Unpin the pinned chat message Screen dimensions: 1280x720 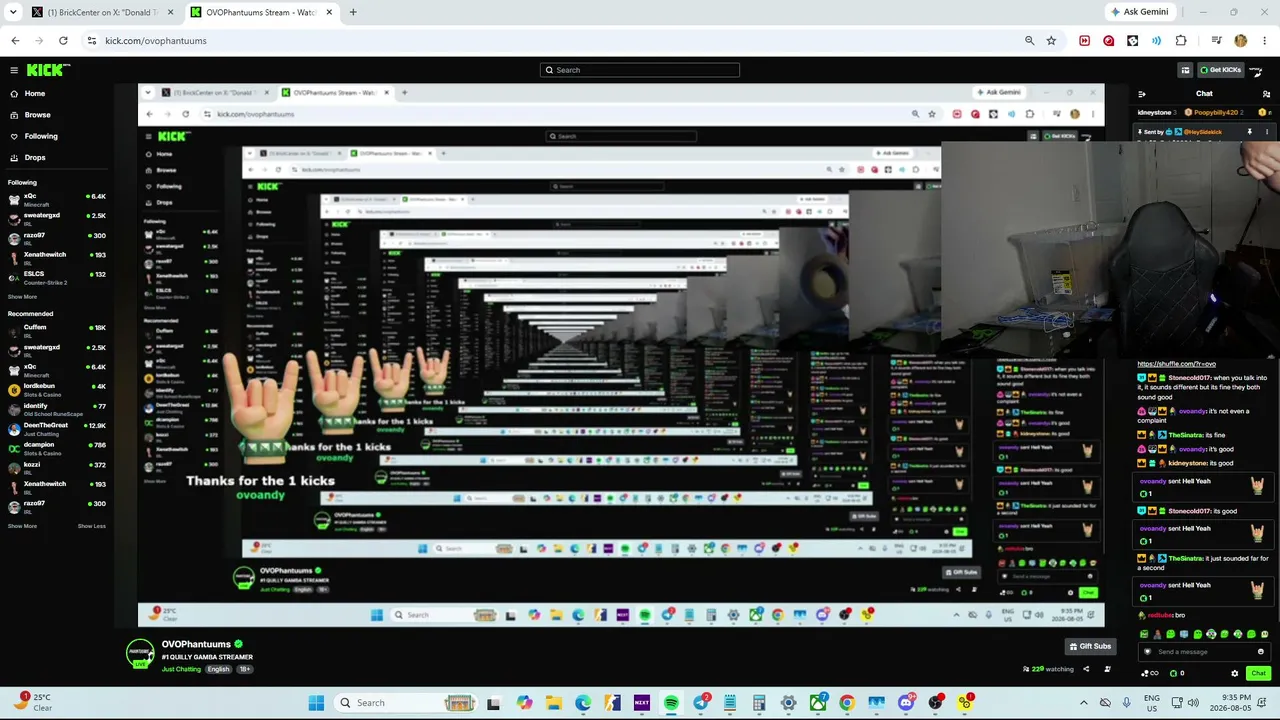click(1249, 132)
